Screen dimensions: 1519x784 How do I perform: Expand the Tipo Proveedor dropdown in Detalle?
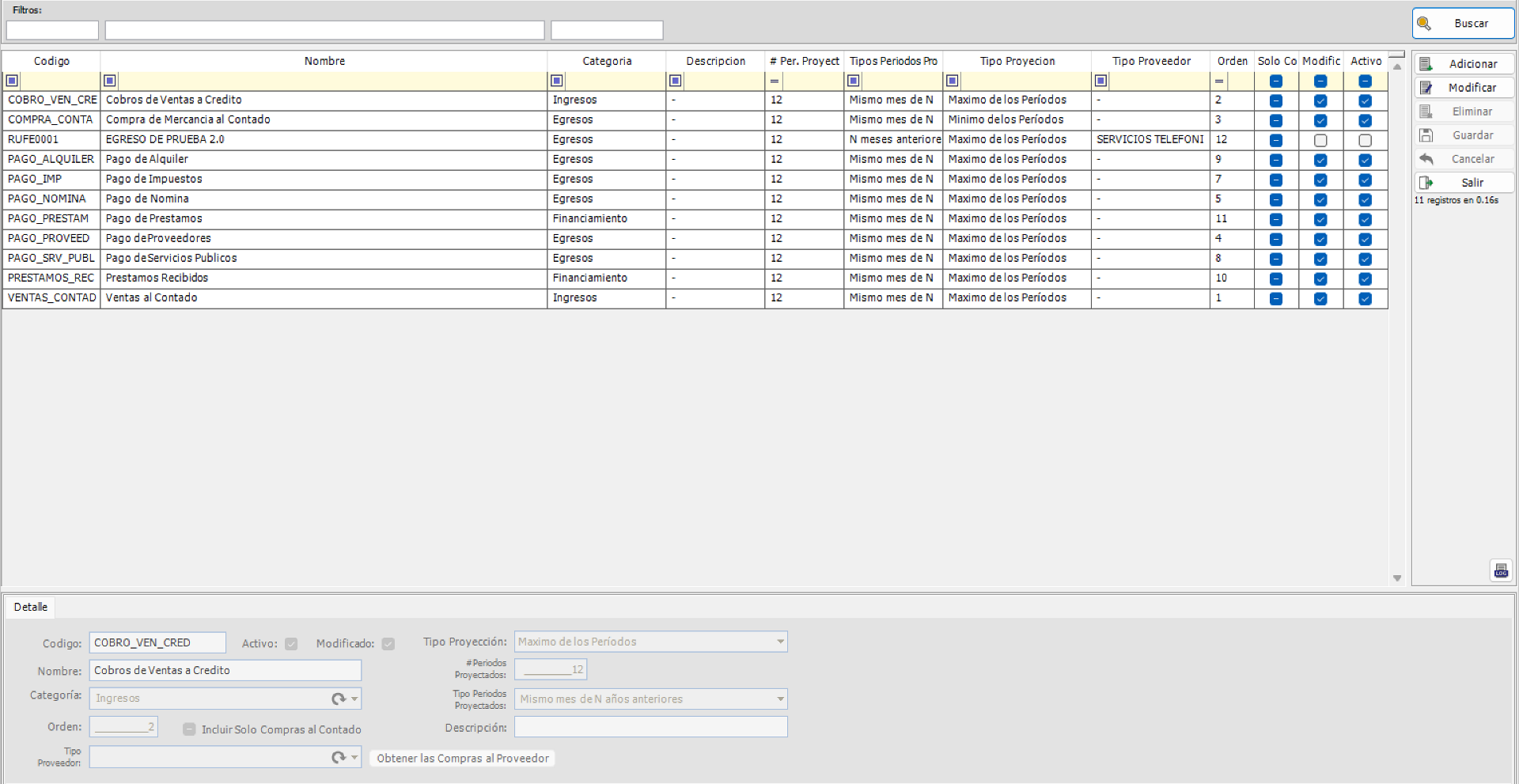coord(354,757)
